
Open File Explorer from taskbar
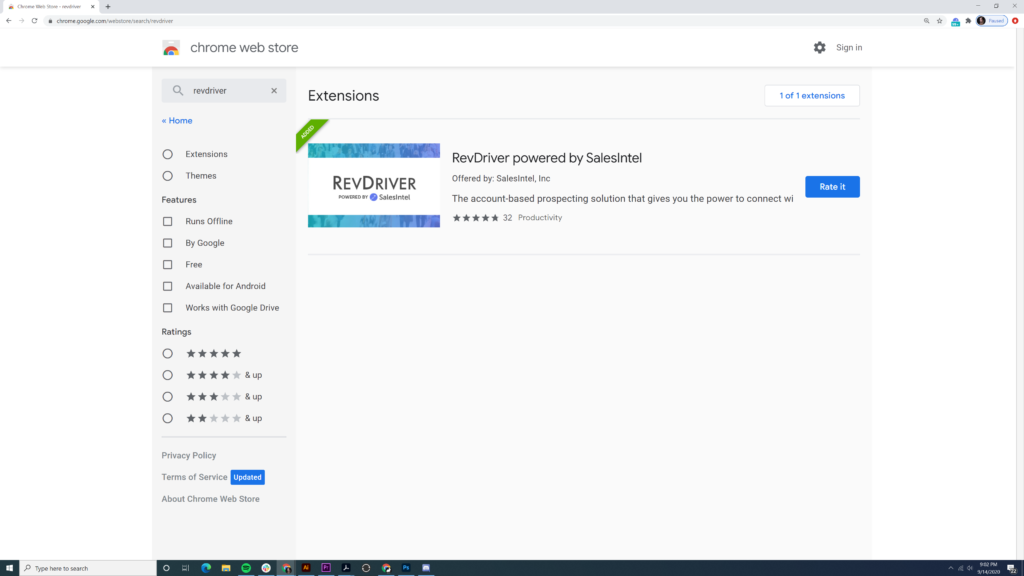(226, 568)
